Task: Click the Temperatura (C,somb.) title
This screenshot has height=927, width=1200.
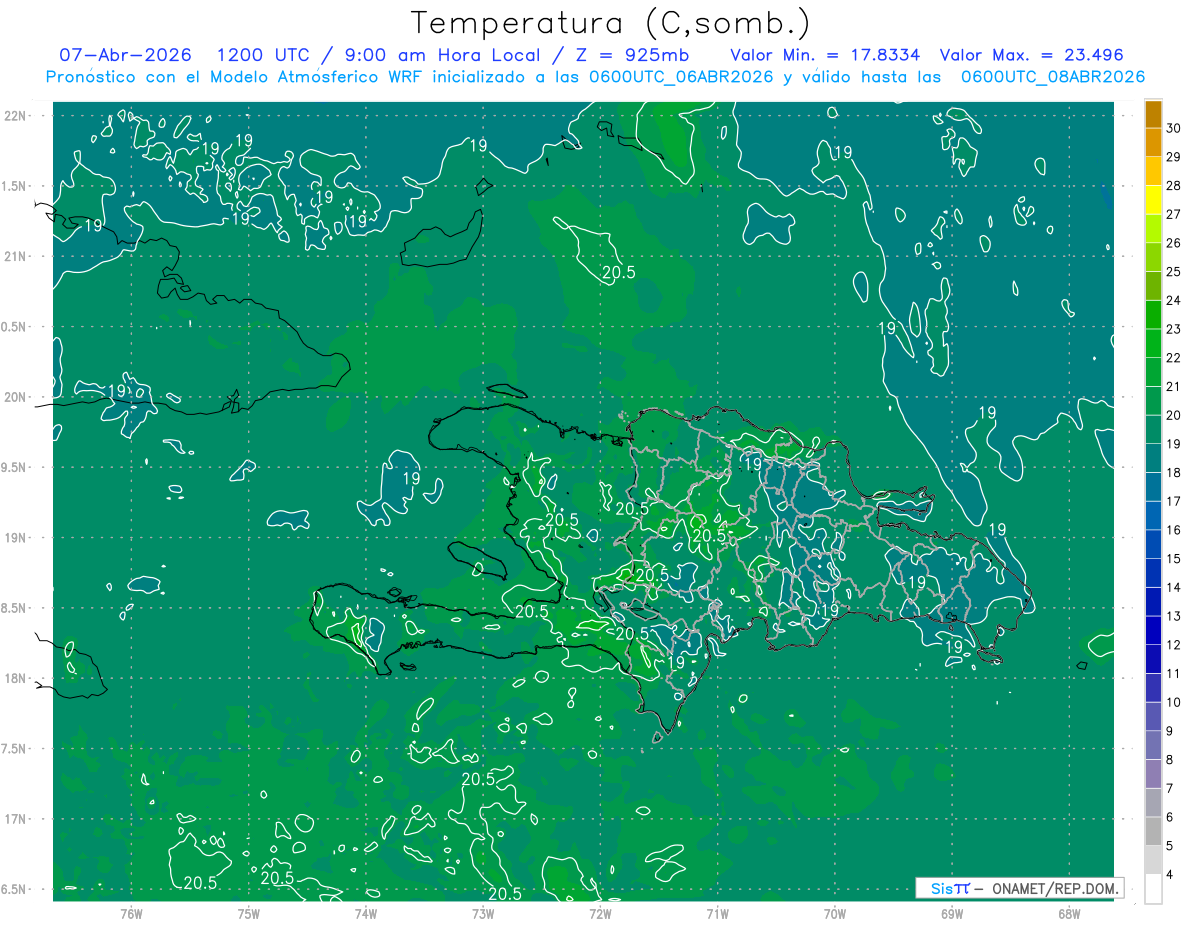Action: [610, 23]
